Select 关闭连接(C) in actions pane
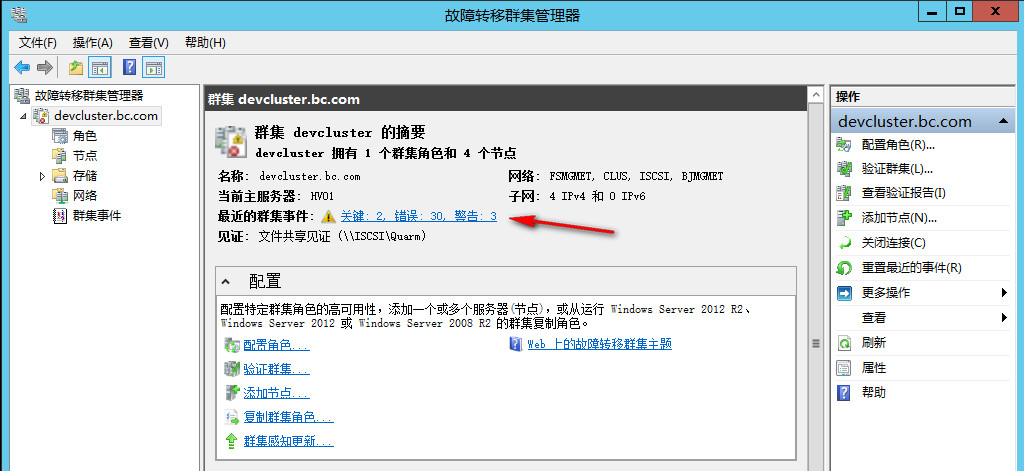 tap(893, 243)
